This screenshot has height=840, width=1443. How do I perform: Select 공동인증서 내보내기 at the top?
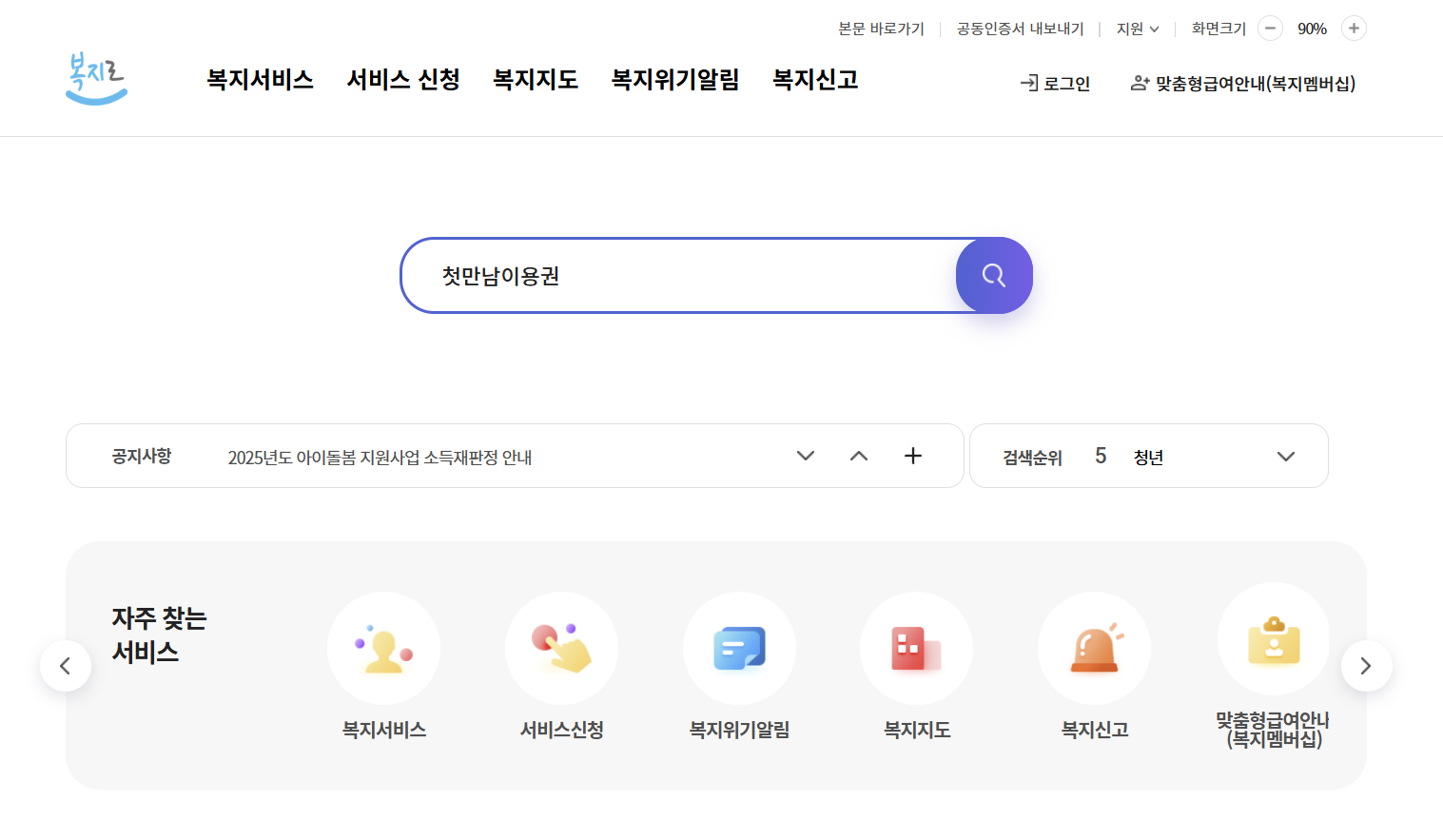click(1019, 29)
